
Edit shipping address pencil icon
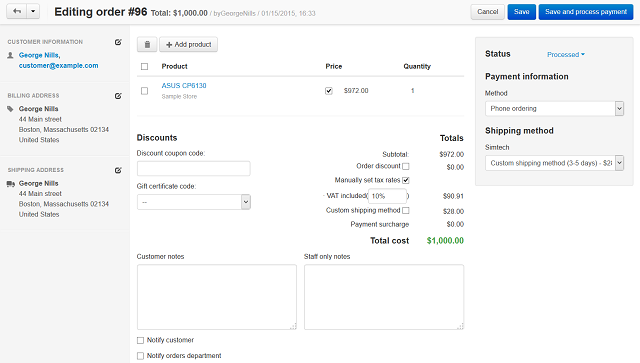(x=118, y=170)
